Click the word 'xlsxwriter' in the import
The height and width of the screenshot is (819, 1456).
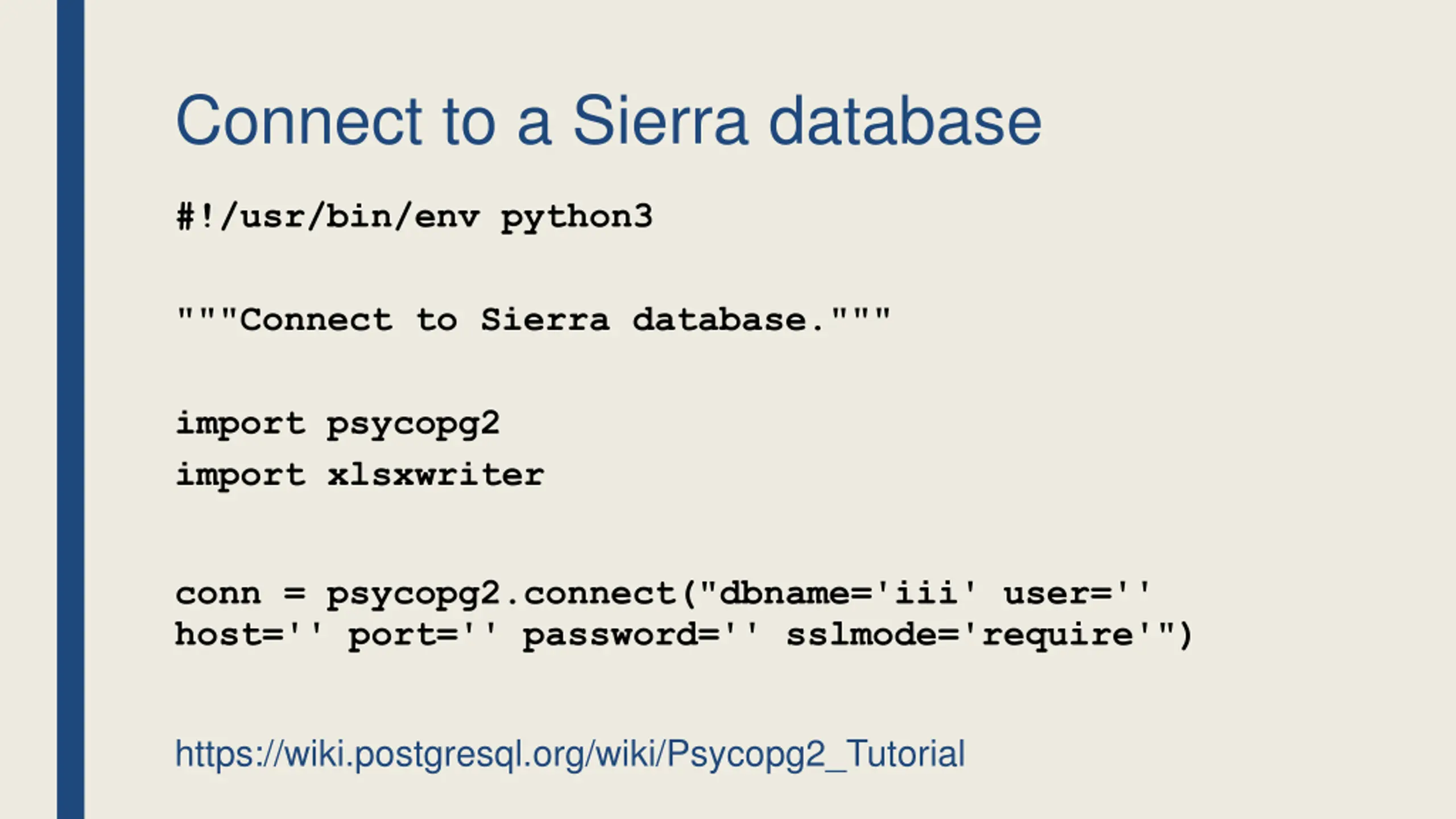tap(436, 475)
